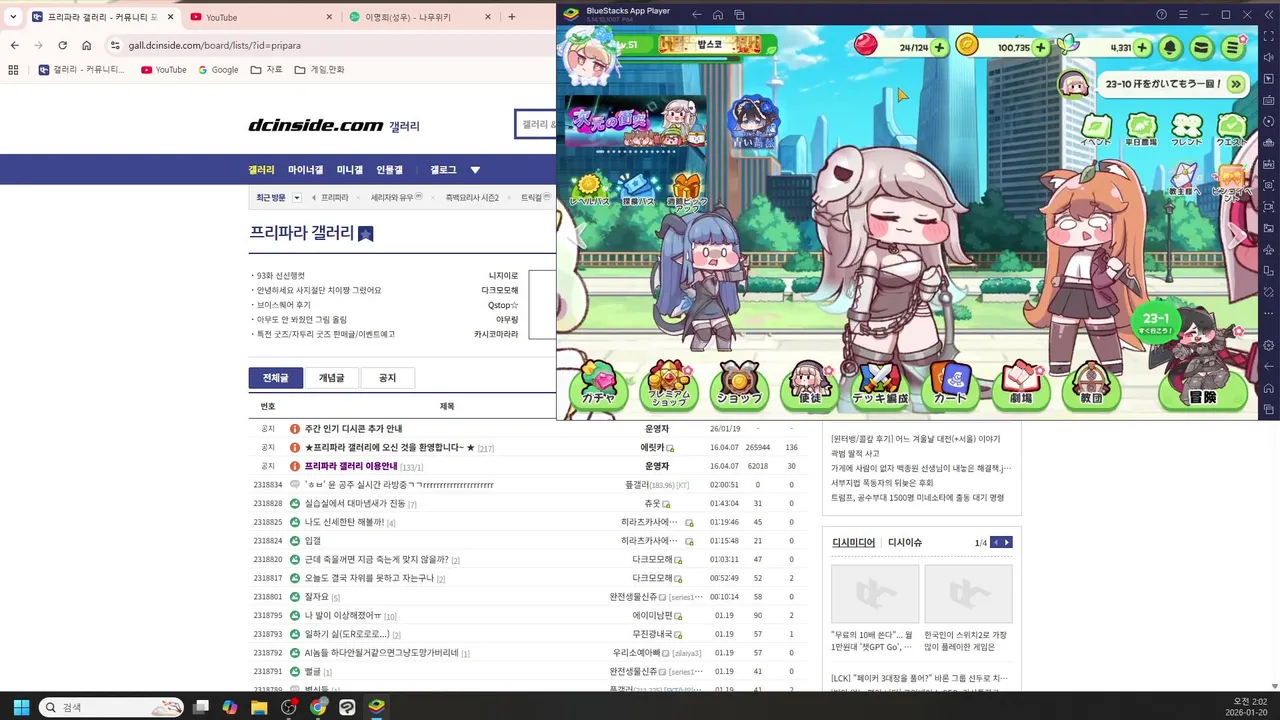Viewport: 1280px width, 720px height.
Task: Open the gift box pickup-up icon in game
Action: tap(686, 192)
